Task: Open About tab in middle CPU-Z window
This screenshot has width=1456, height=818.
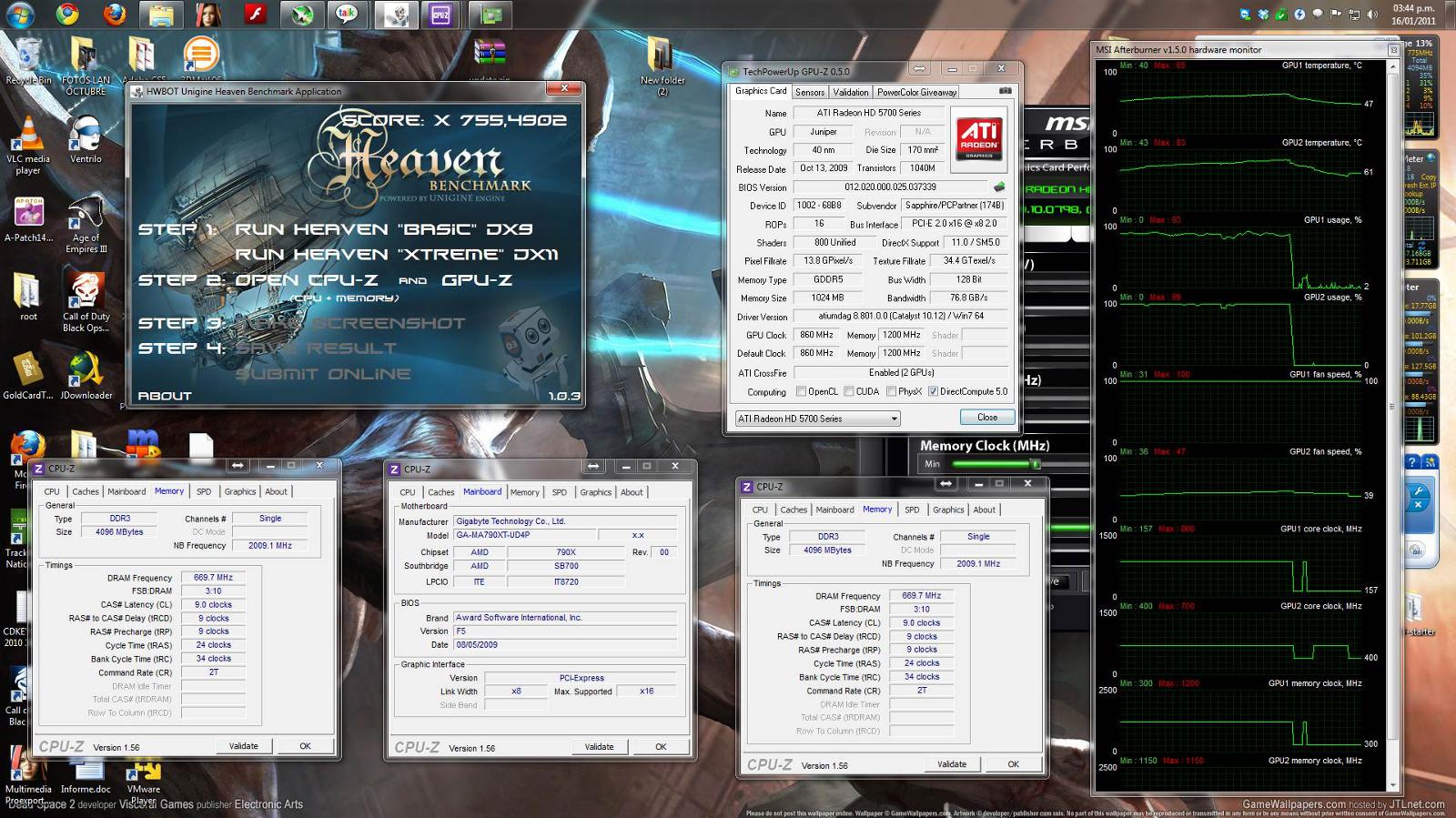Action: click(x=632, y=492)
